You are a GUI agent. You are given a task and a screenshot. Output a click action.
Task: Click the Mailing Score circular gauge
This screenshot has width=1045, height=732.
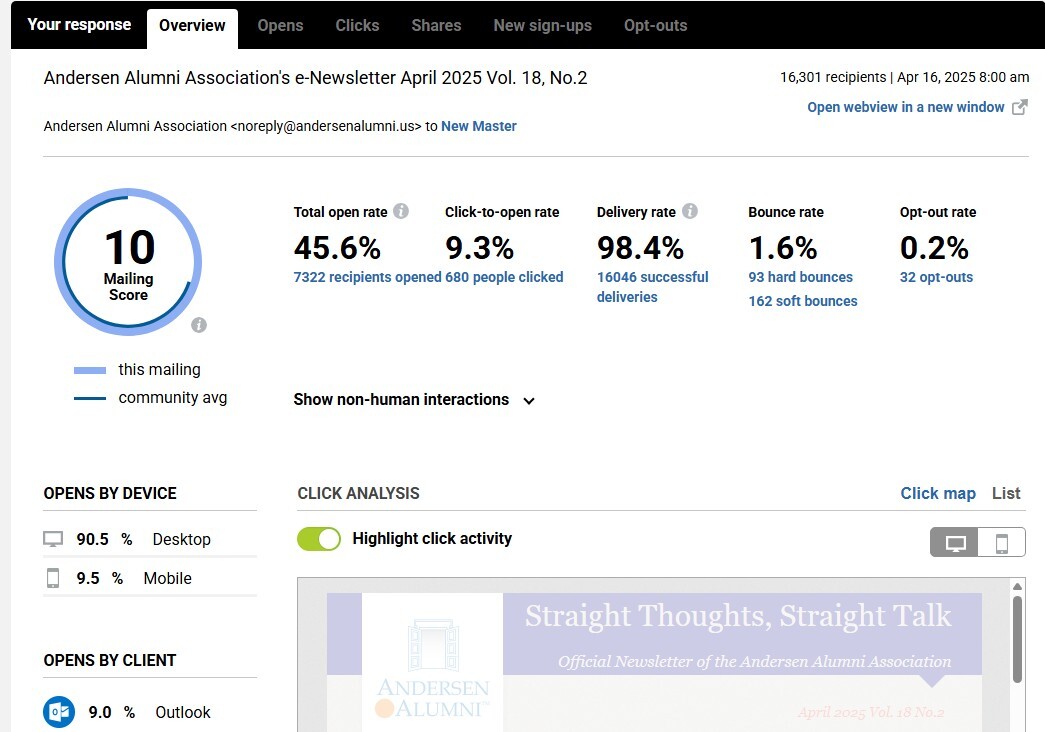(128, 261)
